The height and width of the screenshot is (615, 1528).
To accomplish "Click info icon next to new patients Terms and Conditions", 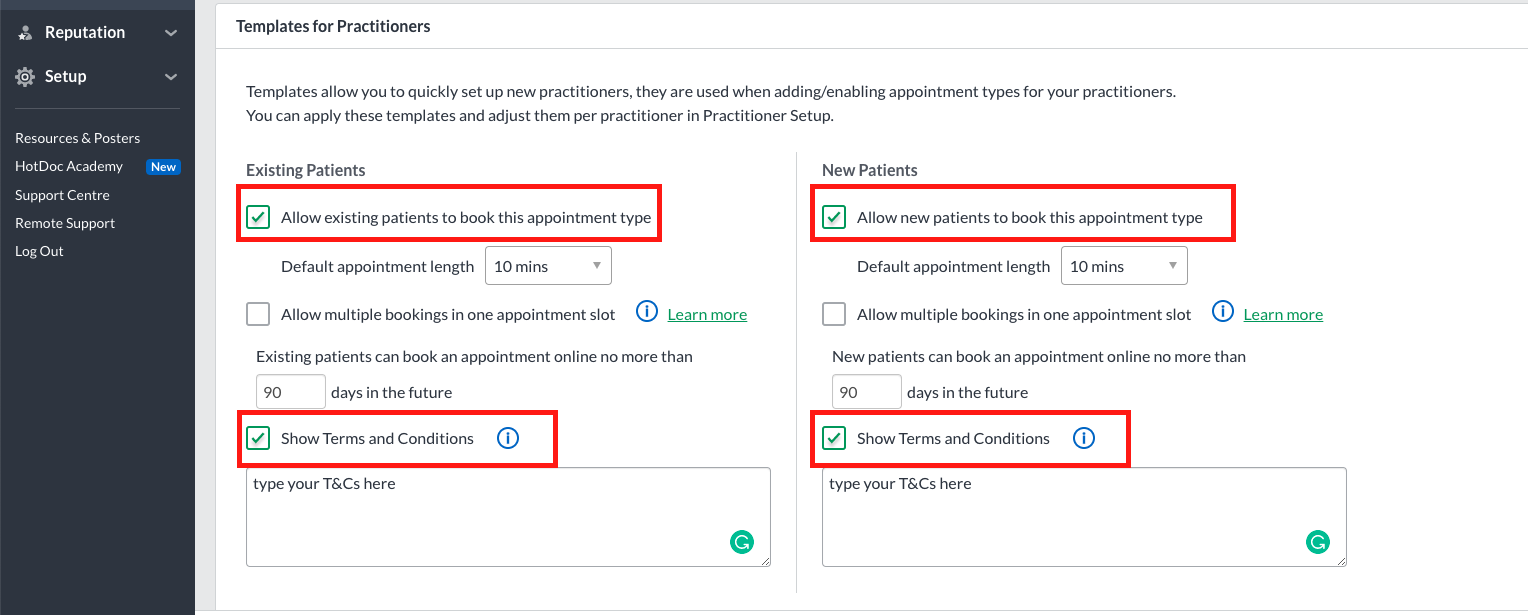I will click(1084, 438).
